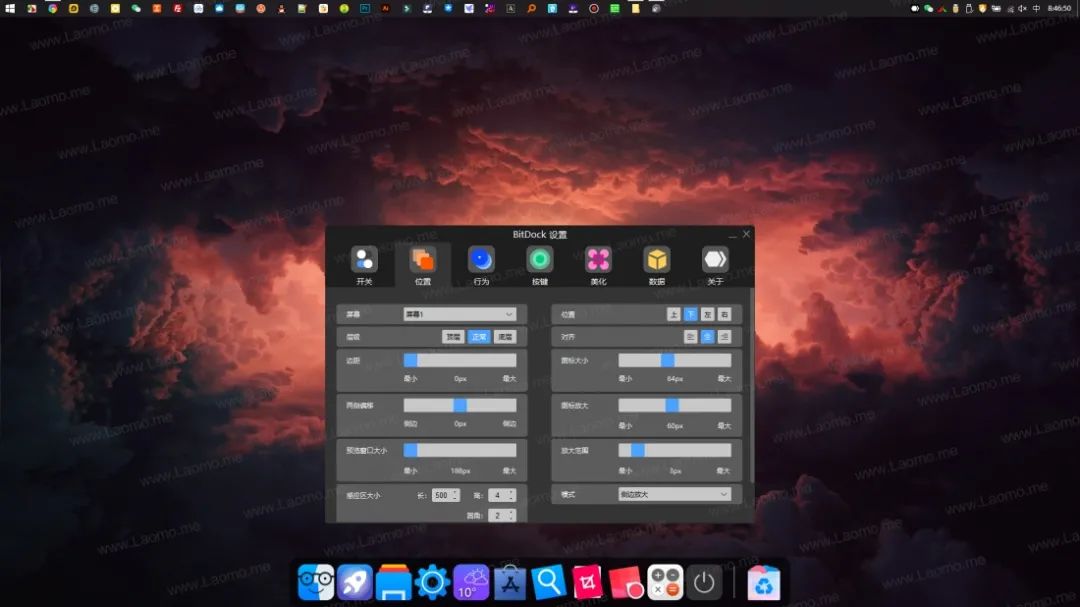1080x607 pixels.
Task: Open the blue gear settings icon in the dock
Action: (x=430, y=580)
